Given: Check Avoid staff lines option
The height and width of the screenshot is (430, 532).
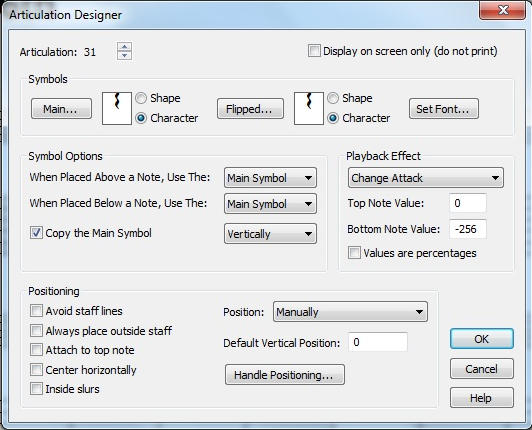Looking at the screenshot, I should (x=36, y=311).
